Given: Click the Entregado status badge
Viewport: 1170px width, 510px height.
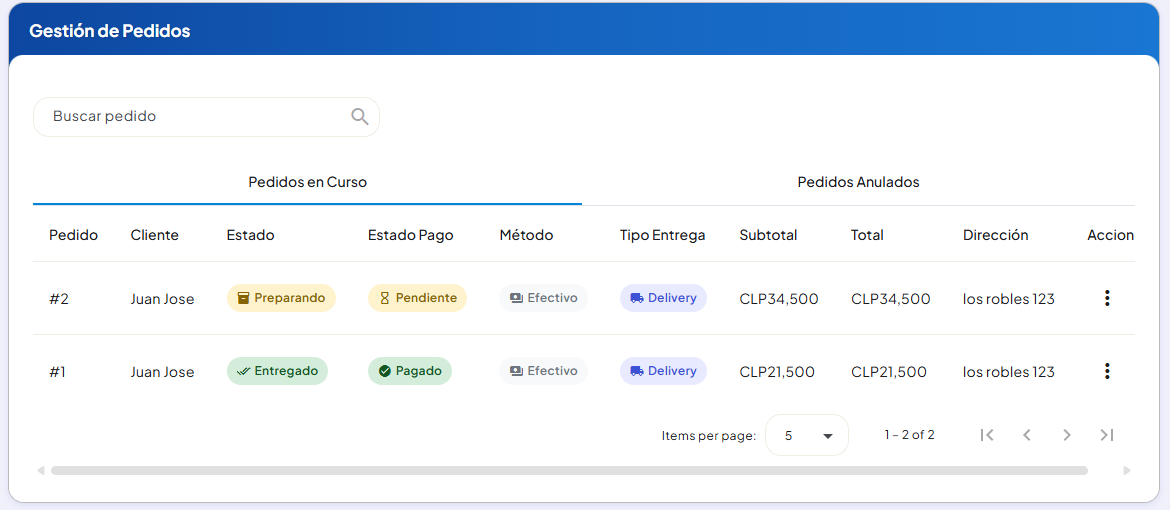Looking at the screenshot, I should coord(278,371).
